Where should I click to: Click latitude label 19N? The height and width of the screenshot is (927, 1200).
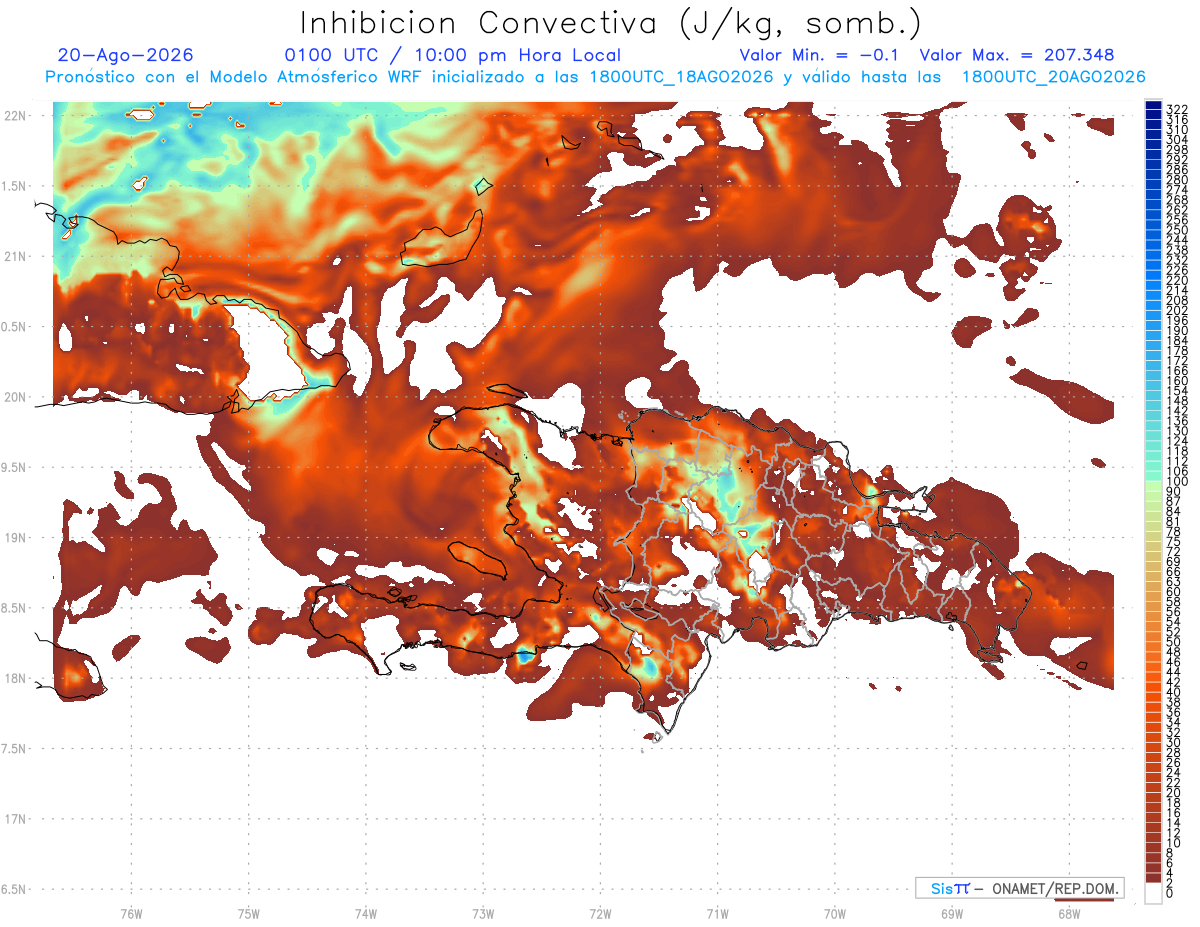(x=14, y=538)
